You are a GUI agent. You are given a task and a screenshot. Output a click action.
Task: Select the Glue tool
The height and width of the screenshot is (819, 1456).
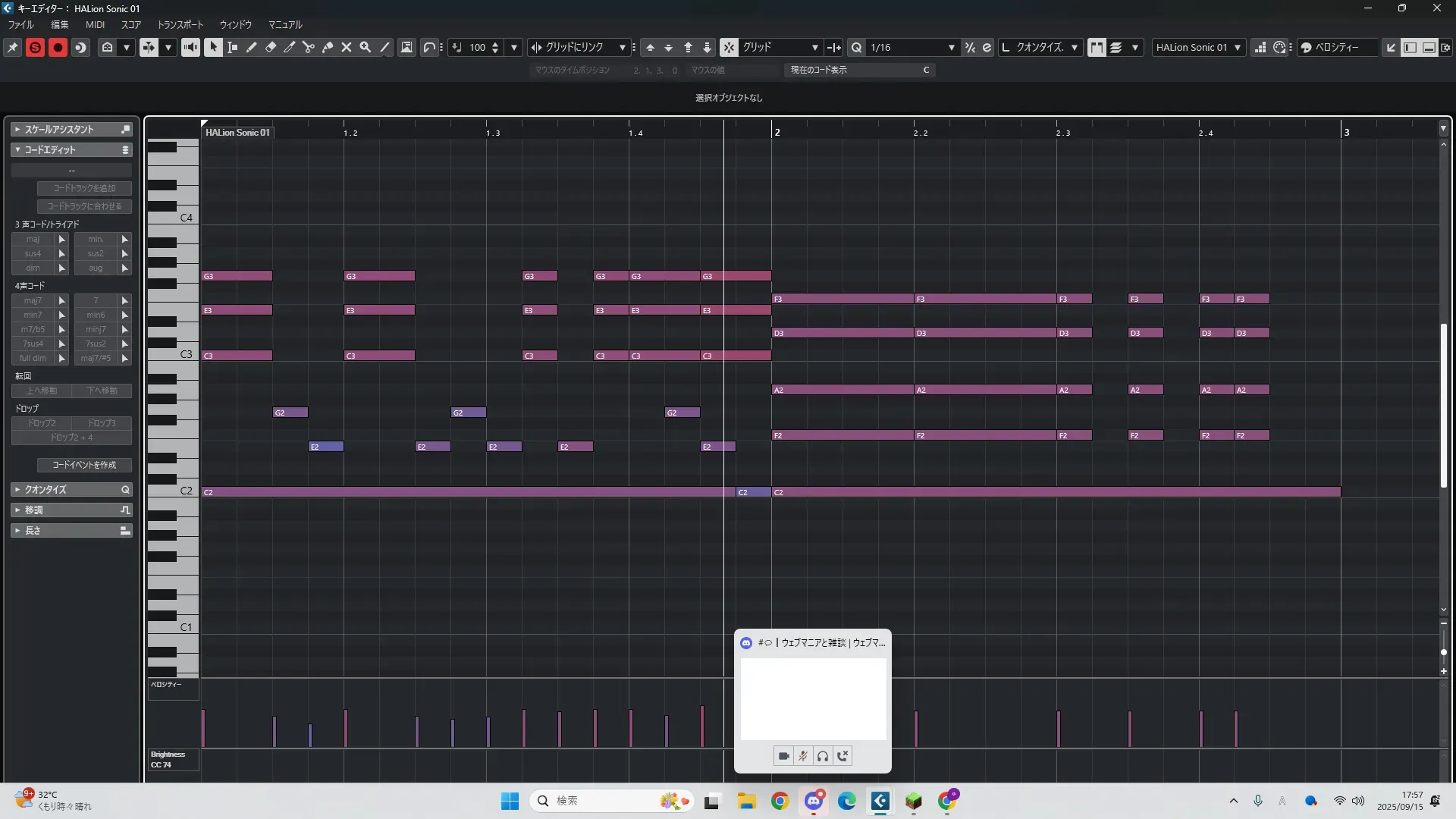328,47
